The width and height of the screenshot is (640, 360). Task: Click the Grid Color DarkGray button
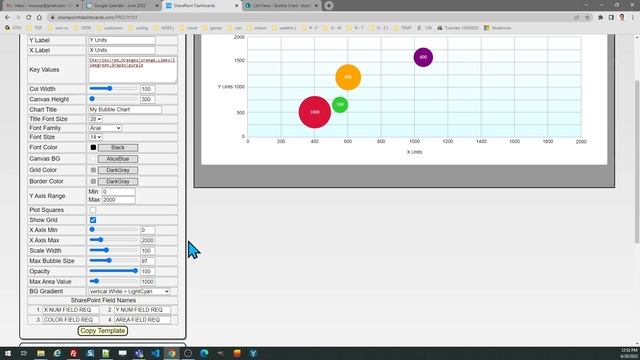click(118, 170)
